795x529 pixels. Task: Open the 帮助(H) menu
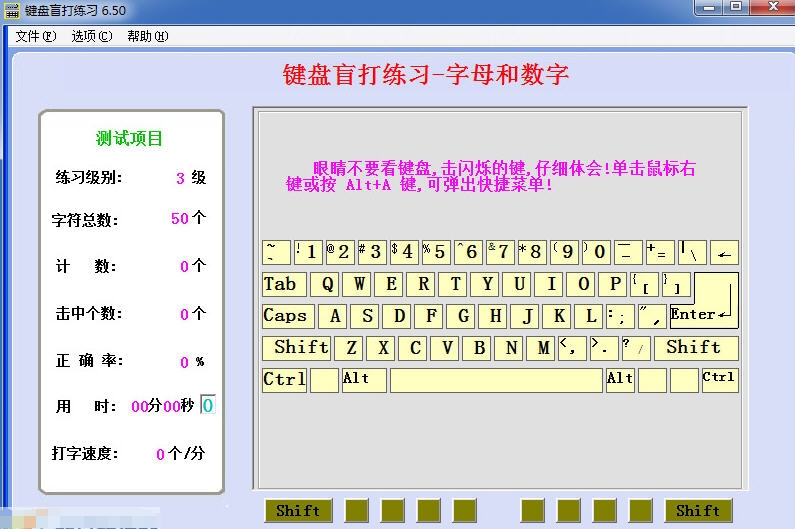[147, 36]
